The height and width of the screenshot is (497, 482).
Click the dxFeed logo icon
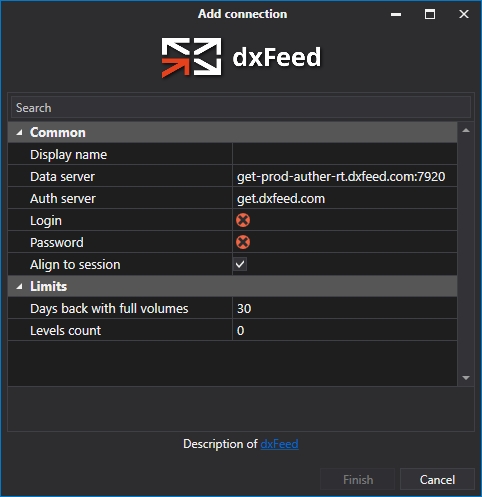pos(191,57)
